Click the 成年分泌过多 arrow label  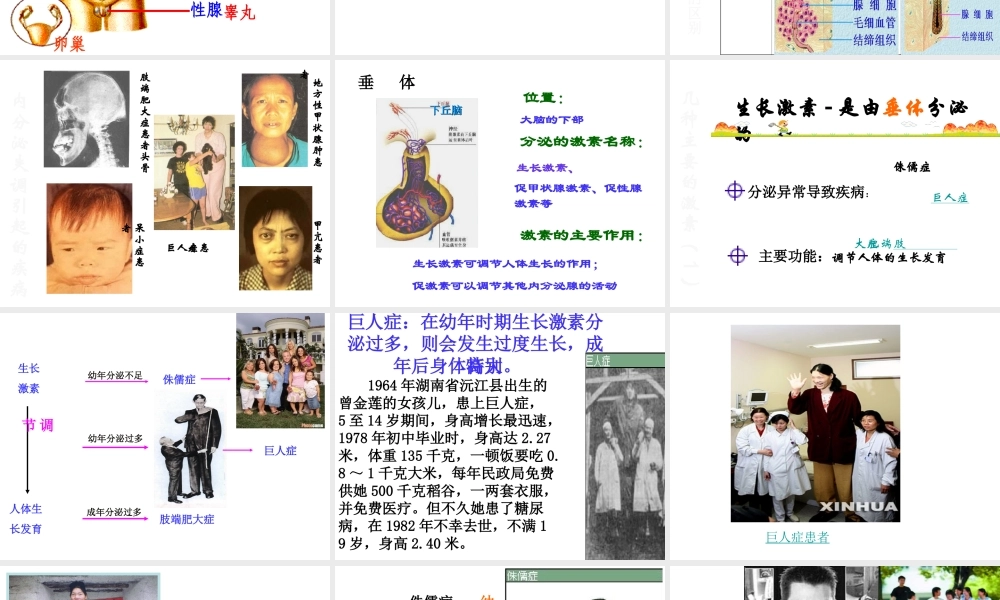click(x=114, y=512)
